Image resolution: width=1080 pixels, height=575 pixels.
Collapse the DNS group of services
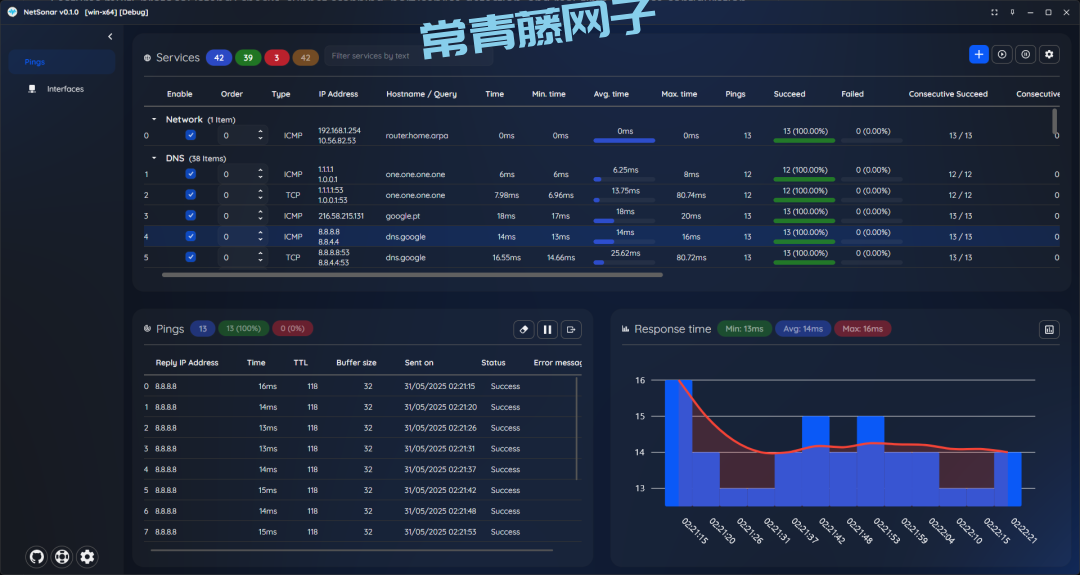(154, 158)
